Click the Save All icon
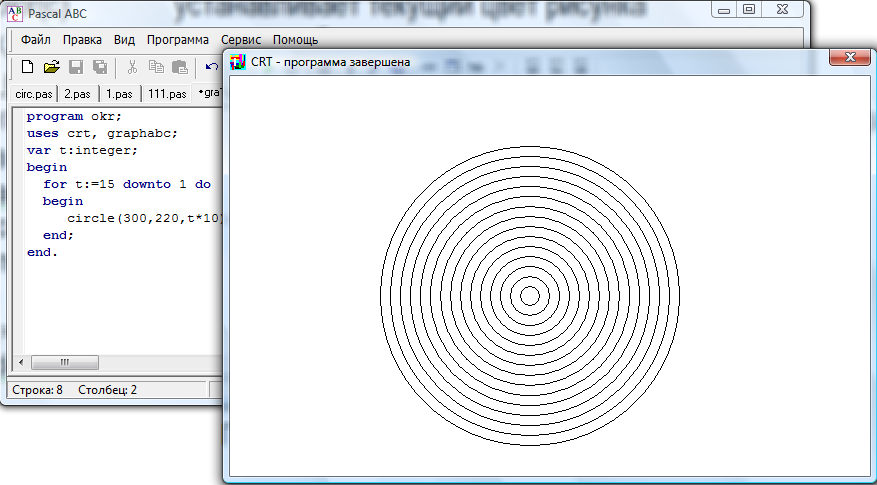The image size is (877, 485). tap(100, 67)
